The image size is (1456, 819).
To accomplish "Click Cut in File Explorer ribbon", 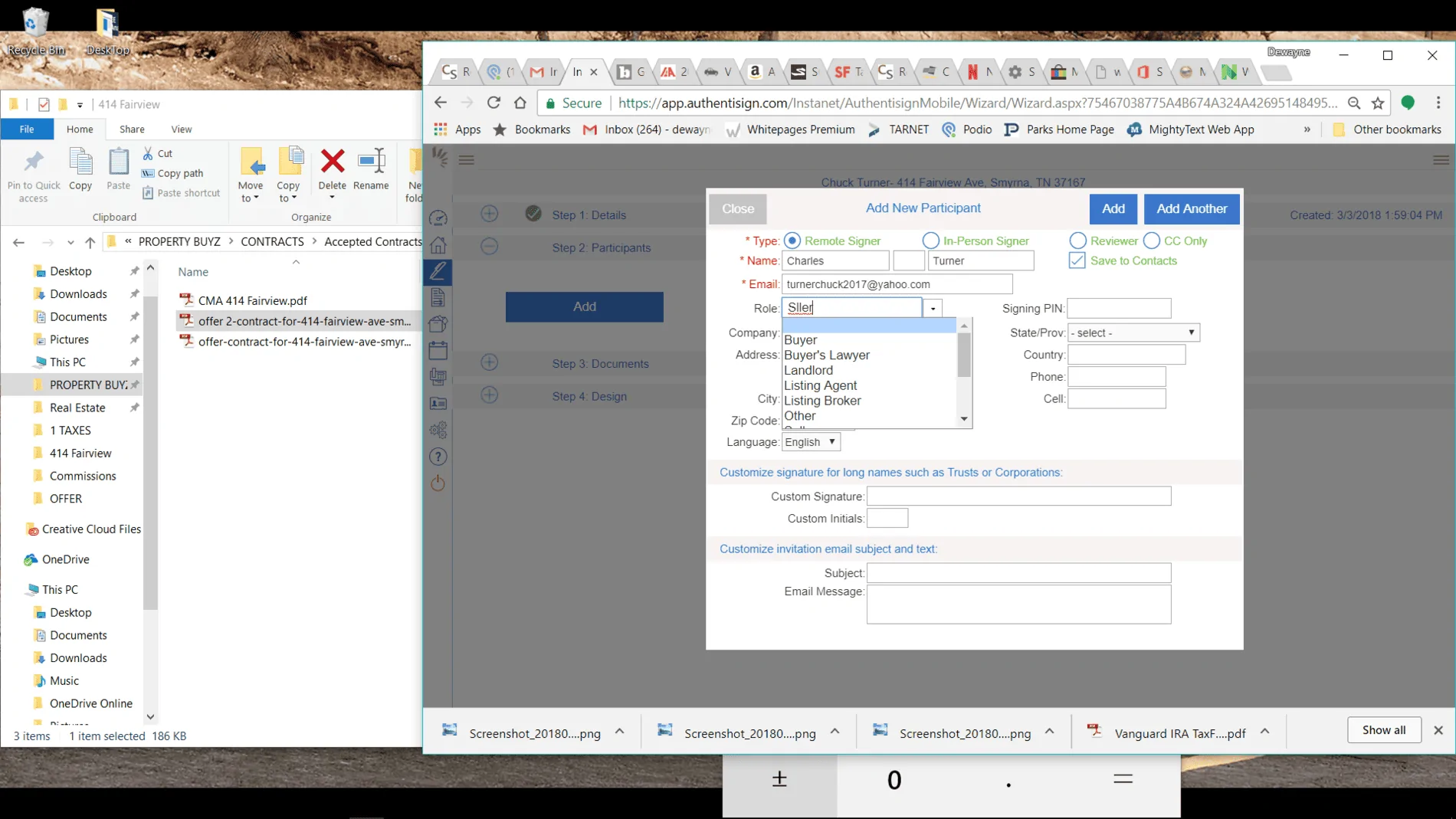I will click(x=158, y=153).
